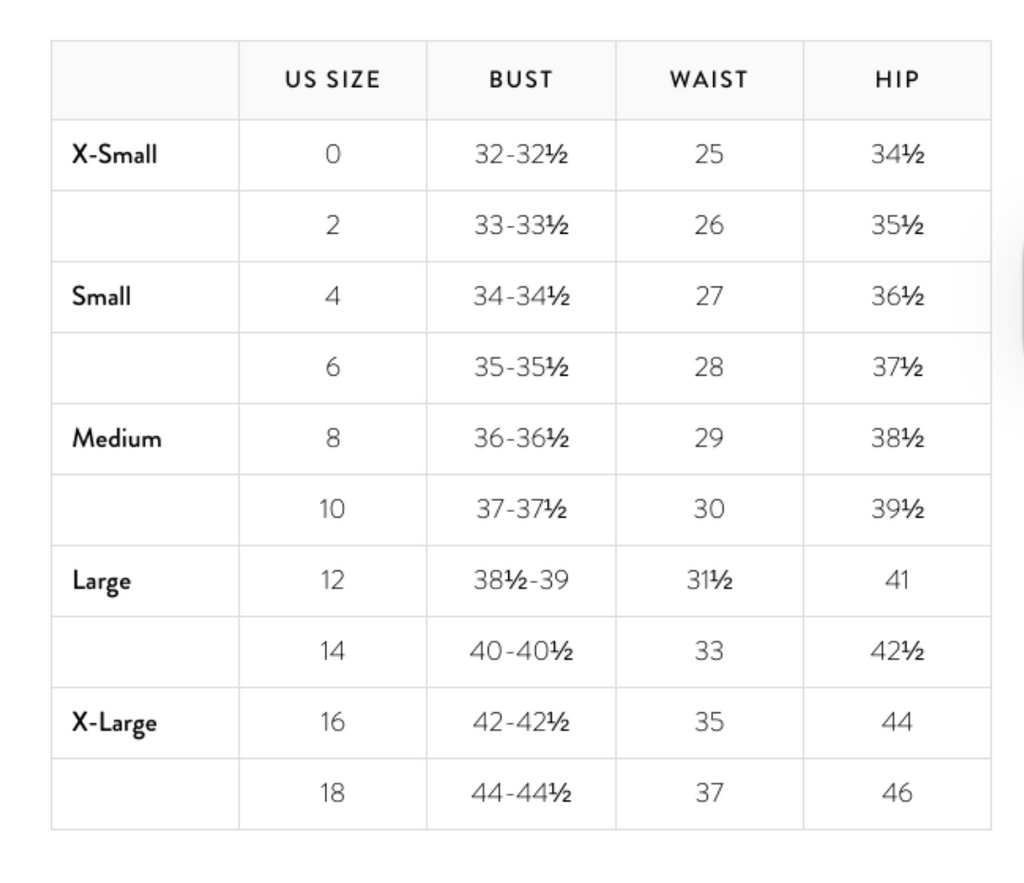Image resolution: width=1024 pixels, height=883 pixels.
Task: Click the Medium row label
Action: click(x=116, y=439)
